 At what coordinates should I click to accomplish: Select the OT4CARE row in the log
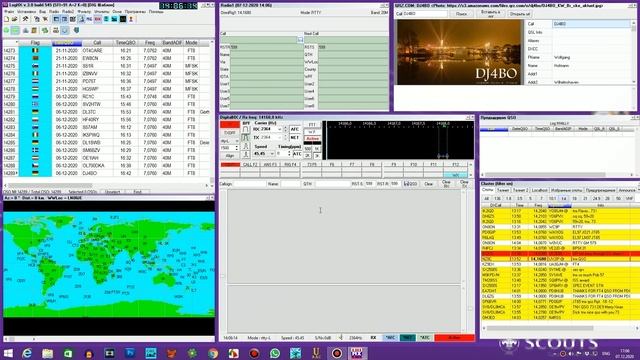pyautogui.click(x=107, y=51)
